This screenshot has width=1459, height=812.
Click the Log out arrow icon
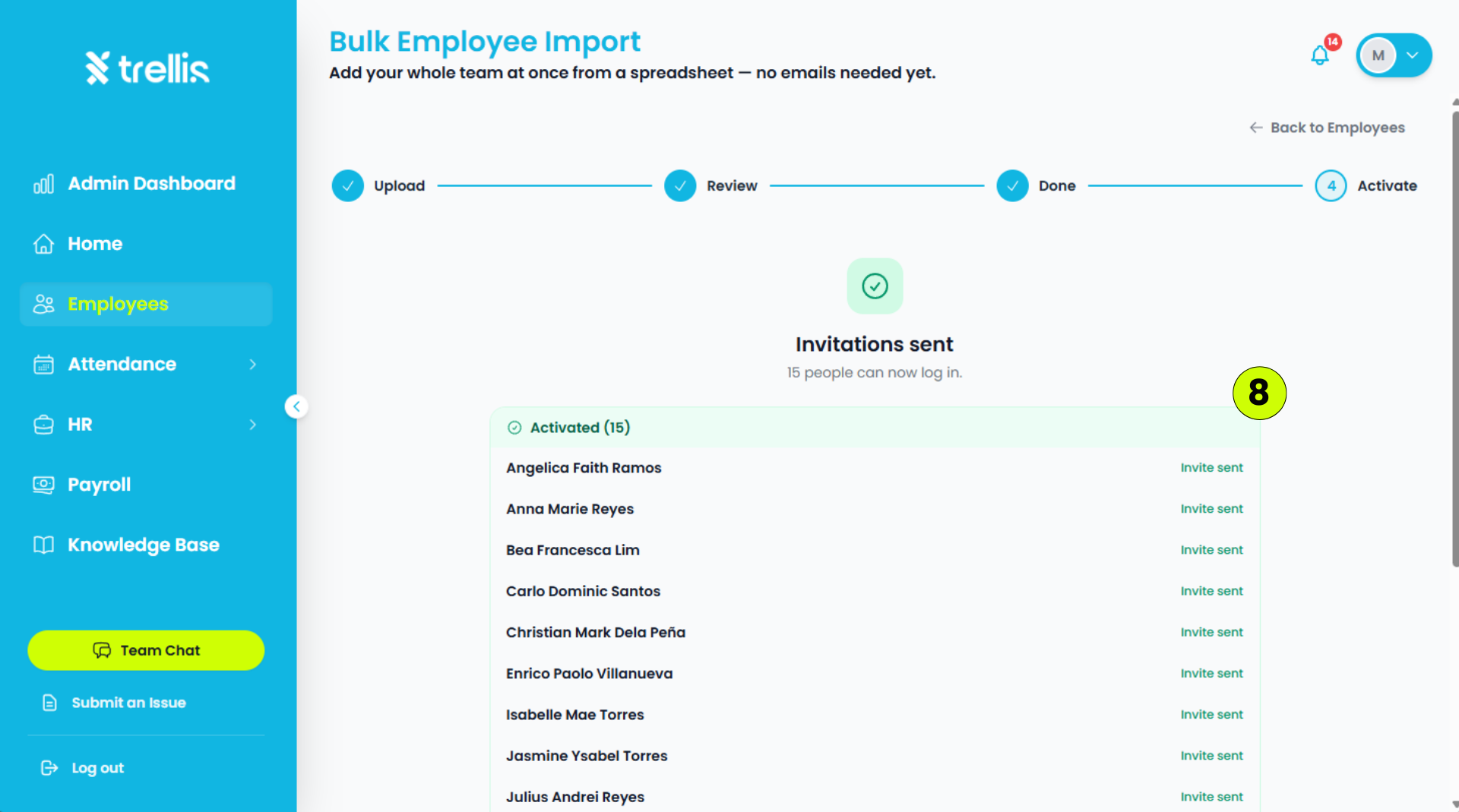[49, 768]
